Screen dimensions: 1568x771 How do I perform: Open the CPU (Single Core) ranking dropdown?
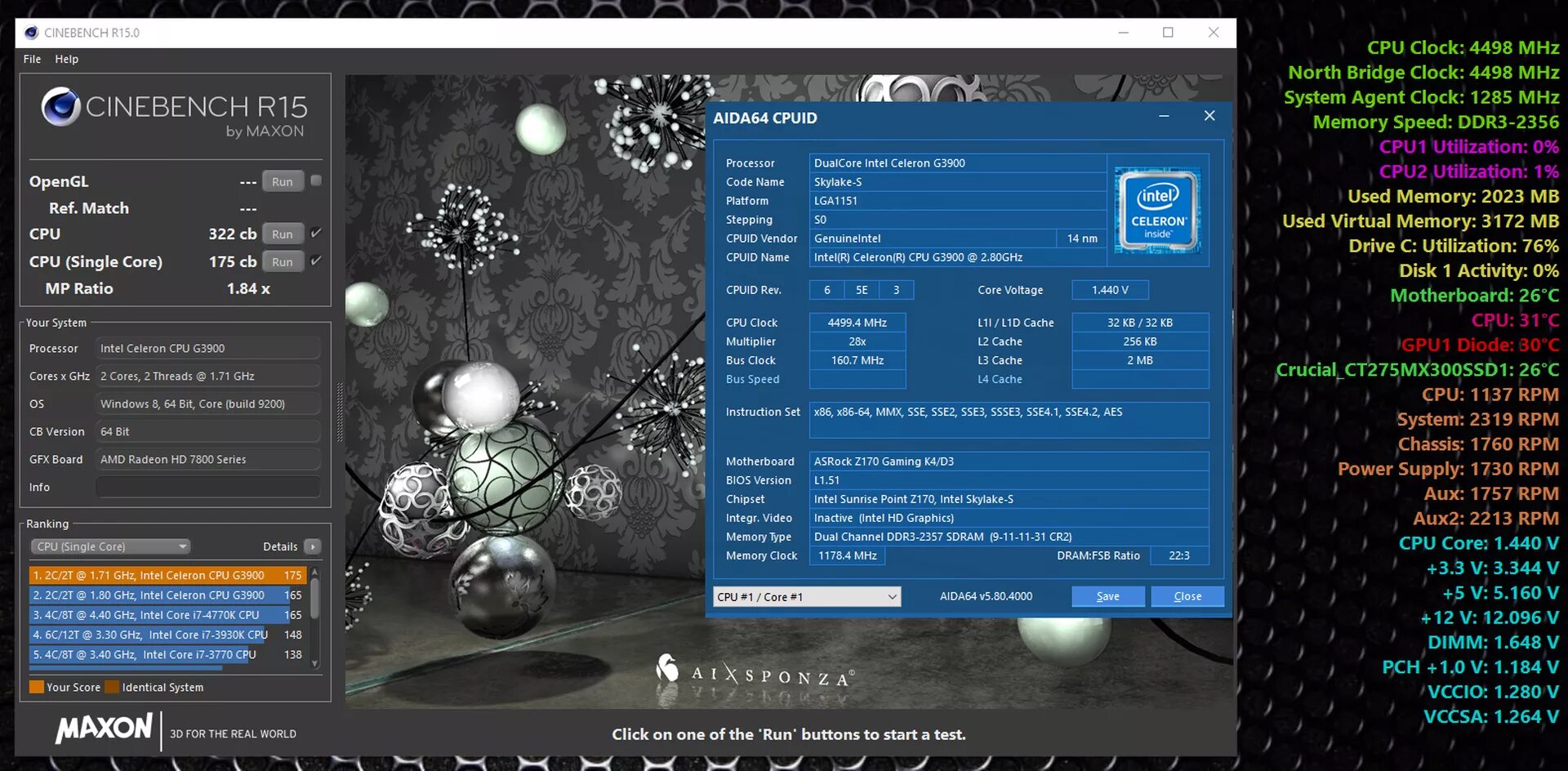pos(110,546)
